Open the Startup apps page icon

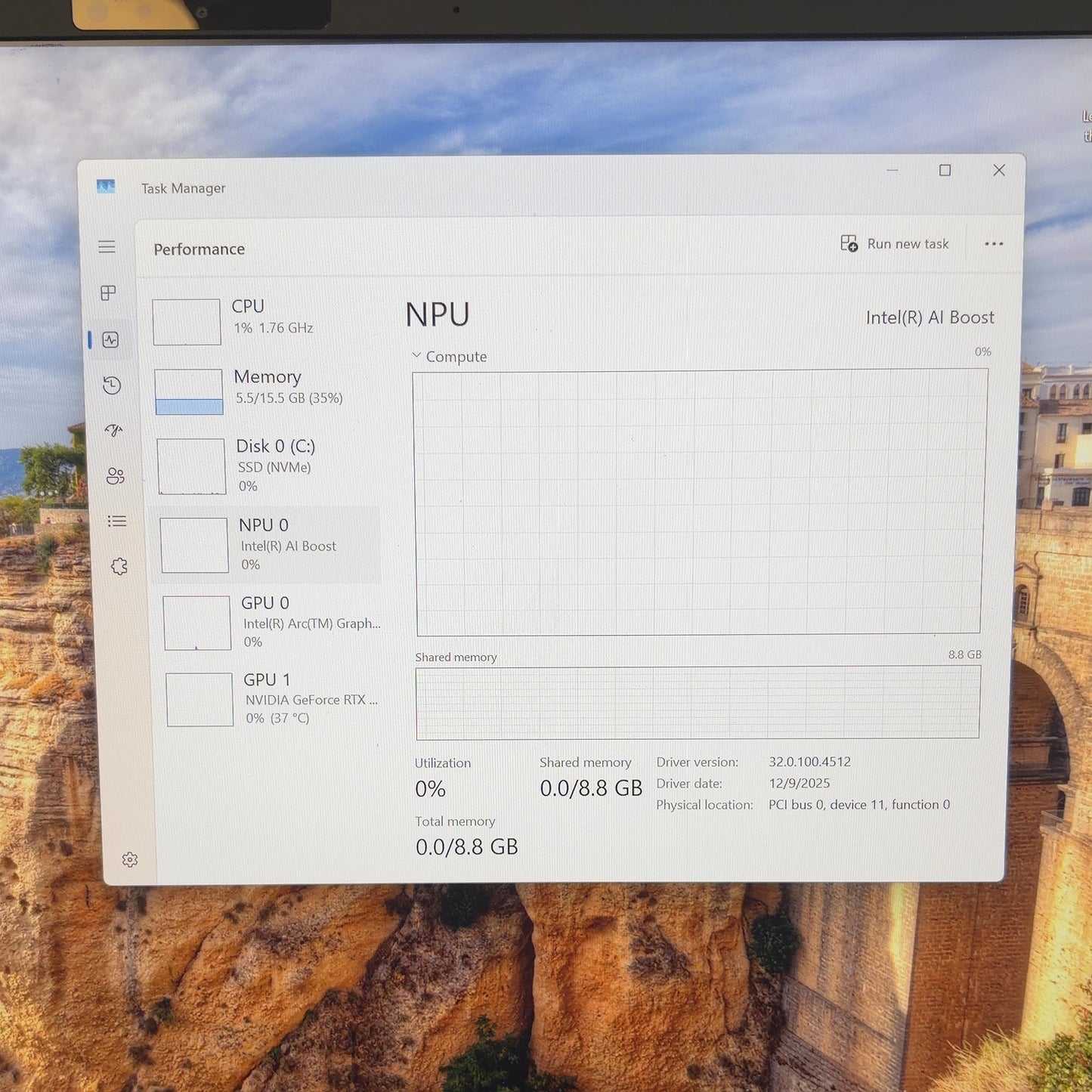click(x=113, y=431)
